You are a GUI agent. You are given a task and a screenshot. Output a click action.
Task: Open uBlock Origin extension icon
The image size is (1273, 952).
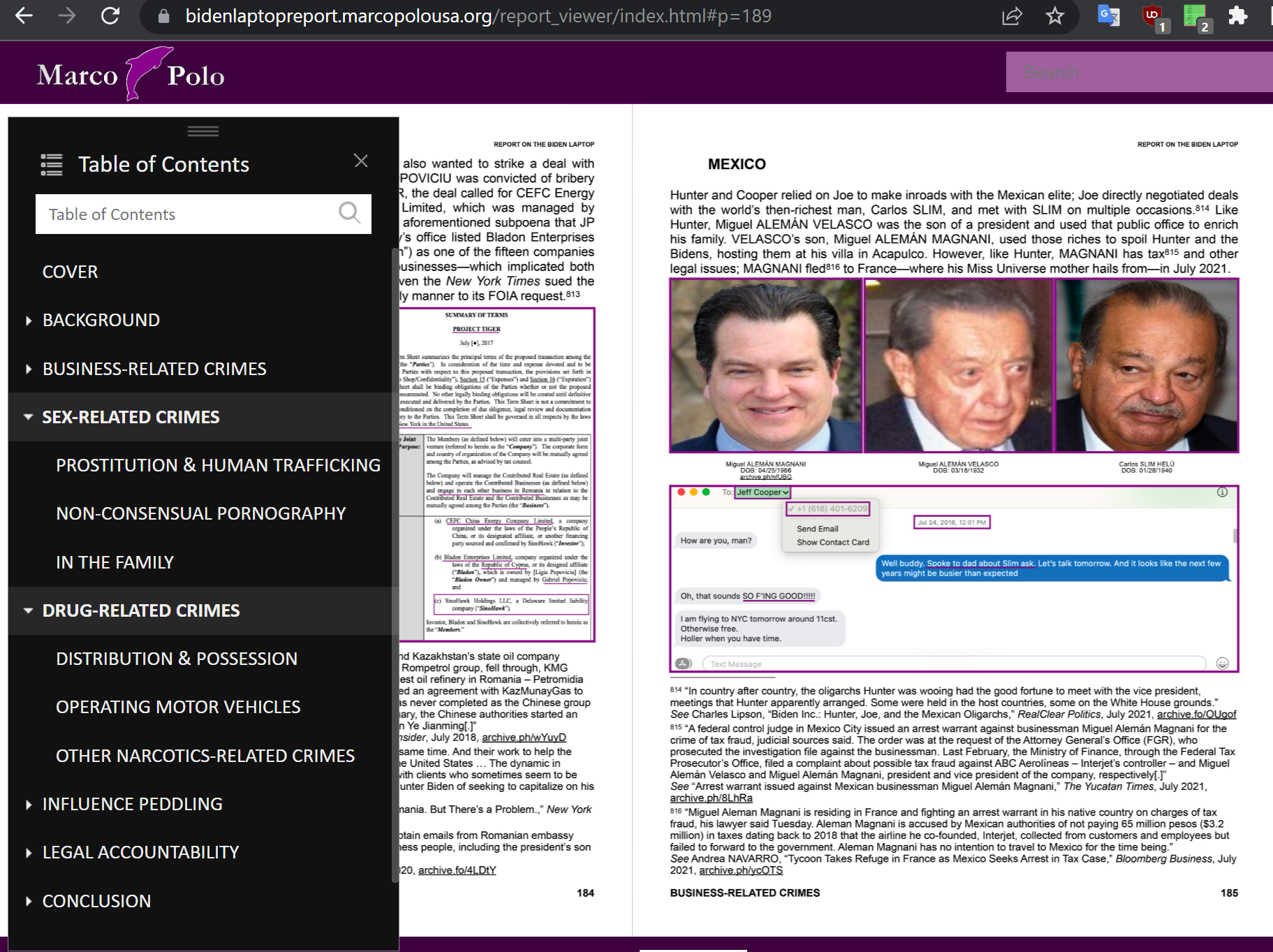[1152, 15]
